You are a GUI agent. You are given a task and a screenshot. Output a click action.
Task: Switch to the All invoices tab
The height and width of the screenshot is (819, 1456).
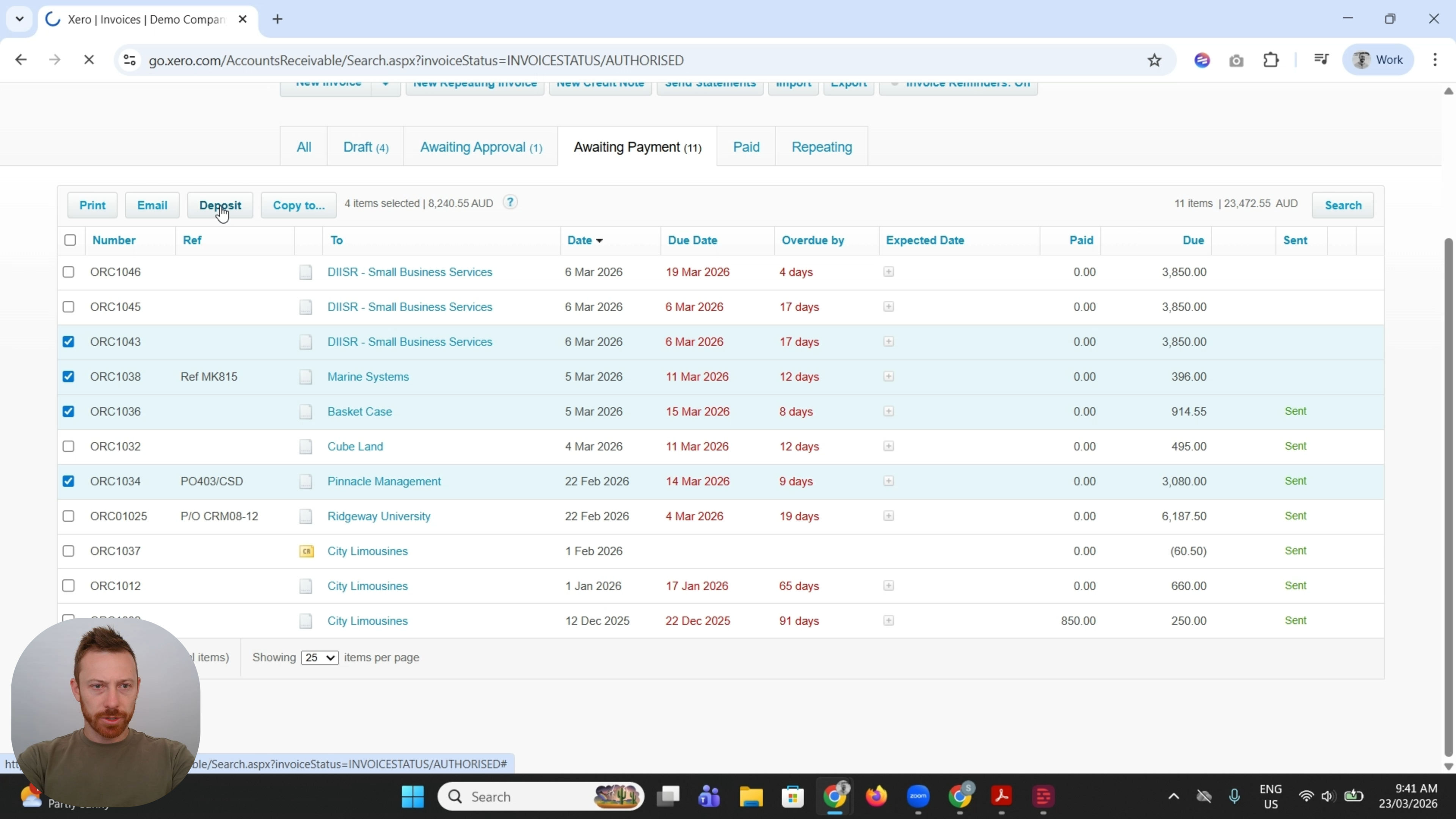[x=303, y=147]
